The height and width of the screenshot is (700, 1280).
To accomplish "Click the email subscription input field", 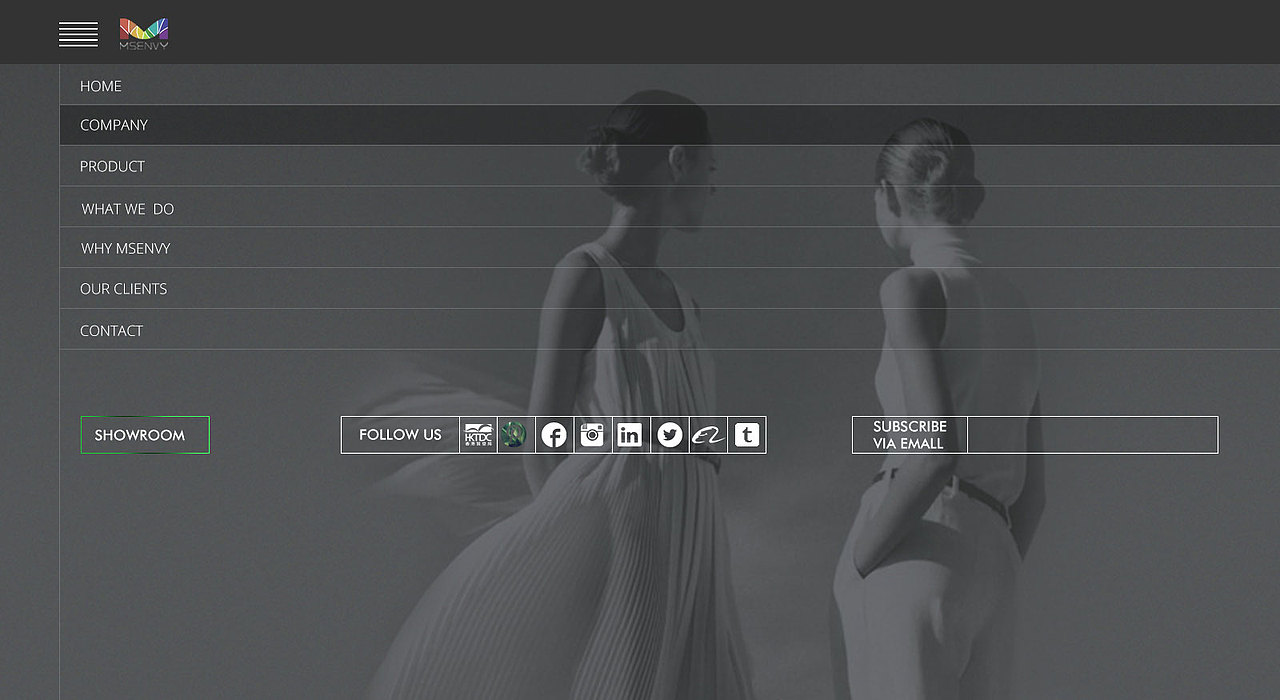I will (x=1093, y=435).
